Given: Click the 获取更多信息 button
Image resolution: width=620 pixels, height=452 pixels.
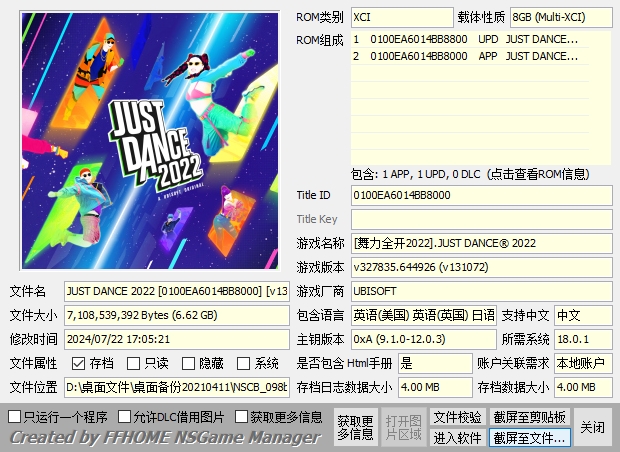Looking at the screenshot, I should (x=355, y=427).
